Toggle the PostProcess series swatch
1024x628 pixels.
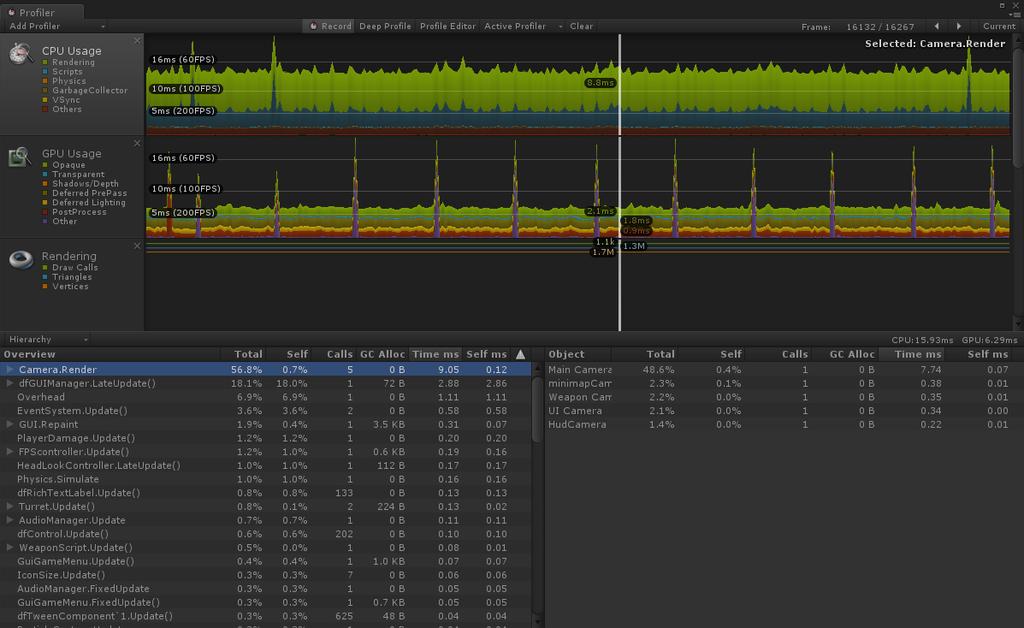point(45,212)
